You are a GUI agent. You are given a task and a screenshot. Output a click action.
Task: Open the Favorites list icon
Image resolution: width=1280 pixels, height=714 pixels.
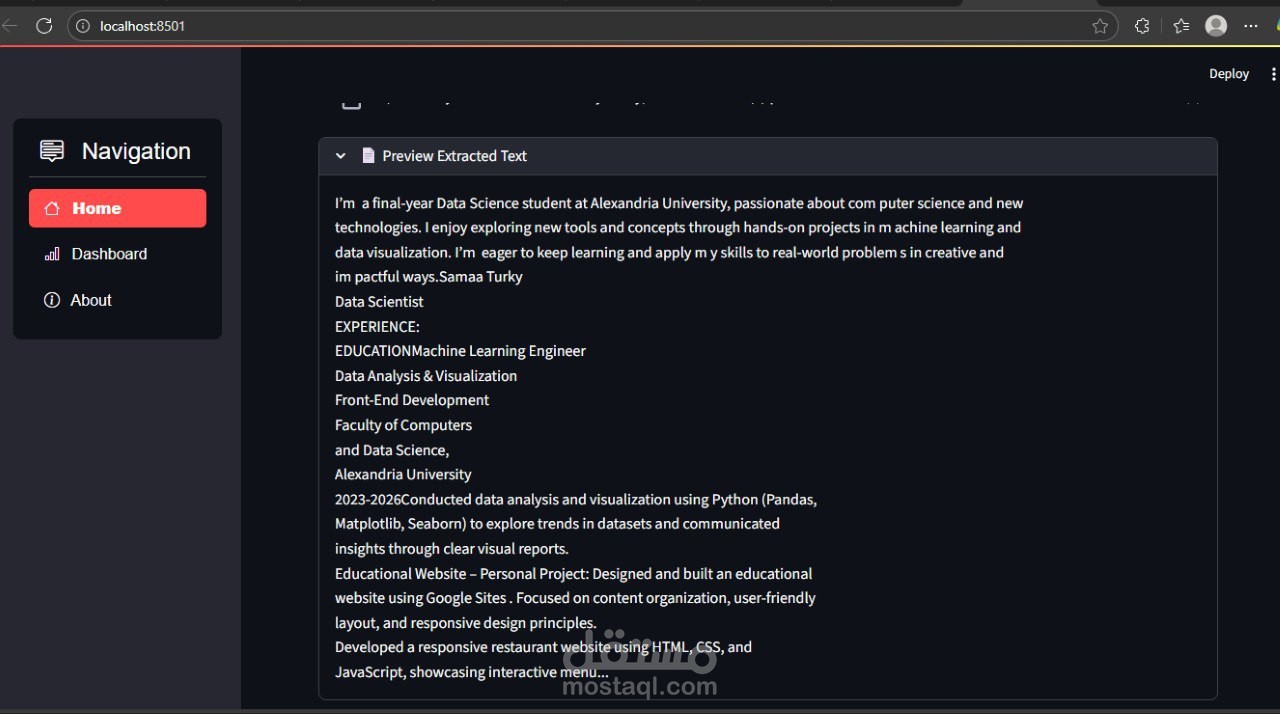[x=1181, y=26]
